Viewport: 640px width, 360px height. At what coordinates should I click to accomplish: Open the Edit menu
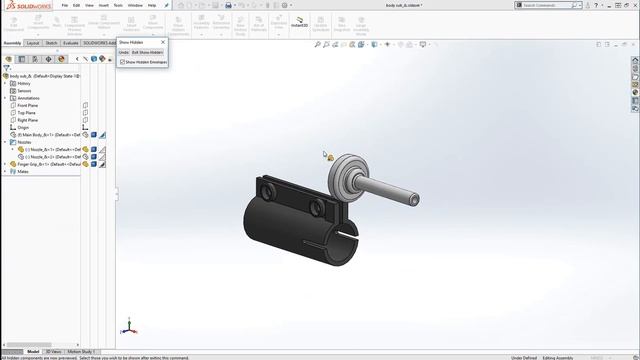76,5
